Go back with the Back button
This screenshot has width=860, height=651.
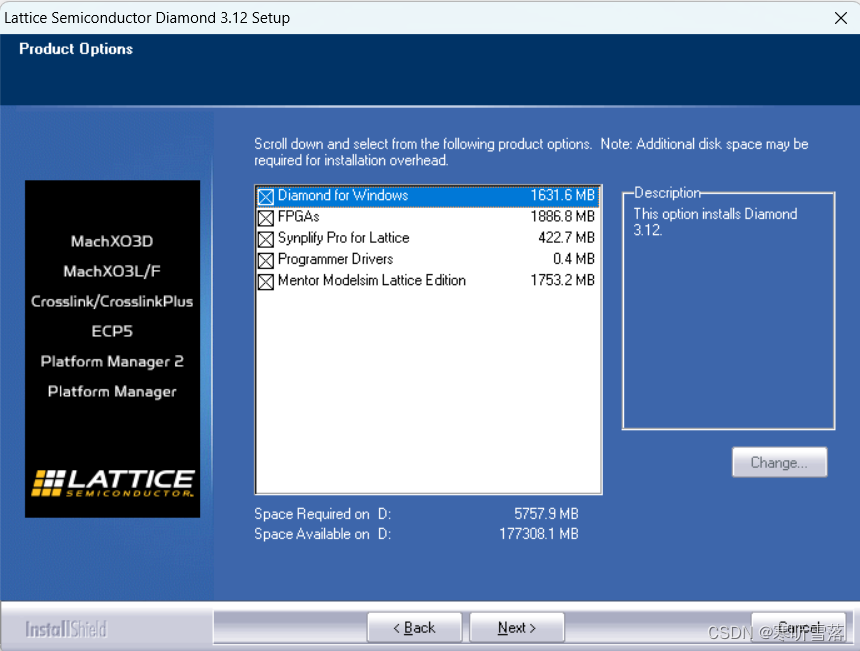tap(414, 627)
